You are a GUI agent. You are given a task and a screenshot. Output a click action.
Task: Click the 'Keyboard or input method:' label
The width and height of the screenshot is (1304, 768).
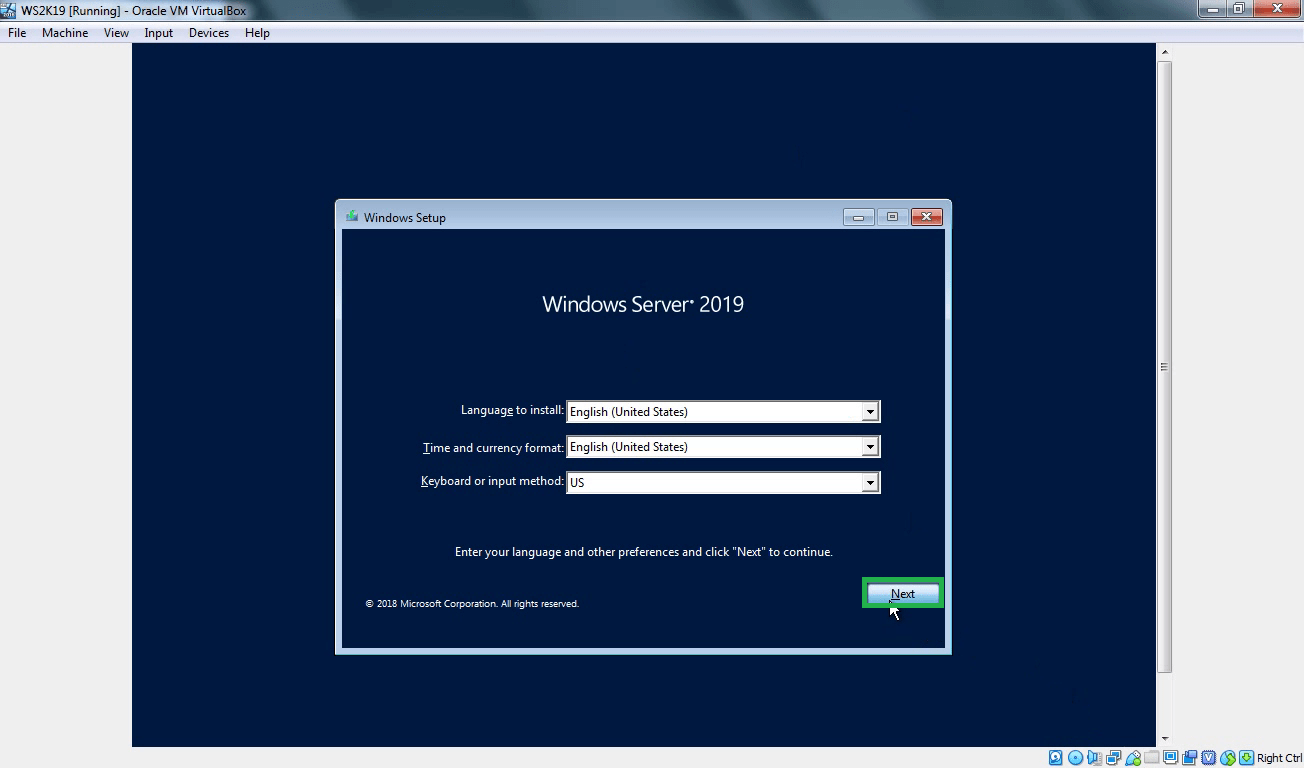pyautogui.click(x=492, y=481)
